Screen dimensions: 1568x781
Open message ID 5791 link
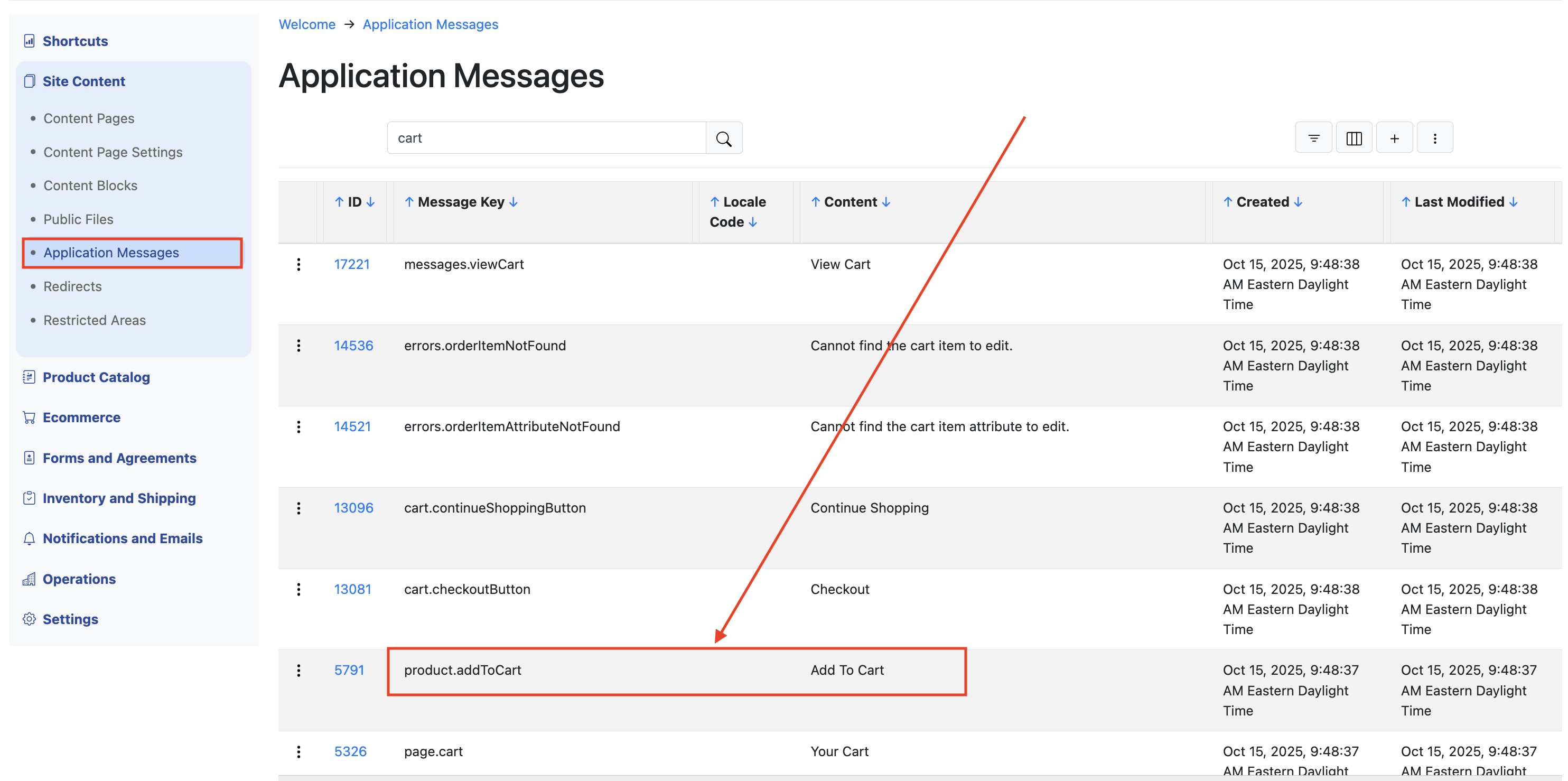coord(349,670)
